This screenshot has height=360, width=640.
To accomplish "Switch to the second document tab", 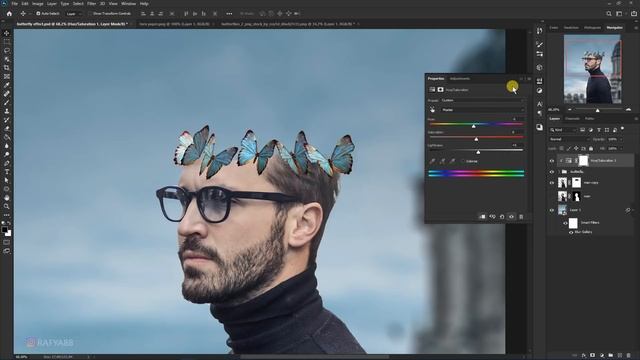I will coord(175,24).
